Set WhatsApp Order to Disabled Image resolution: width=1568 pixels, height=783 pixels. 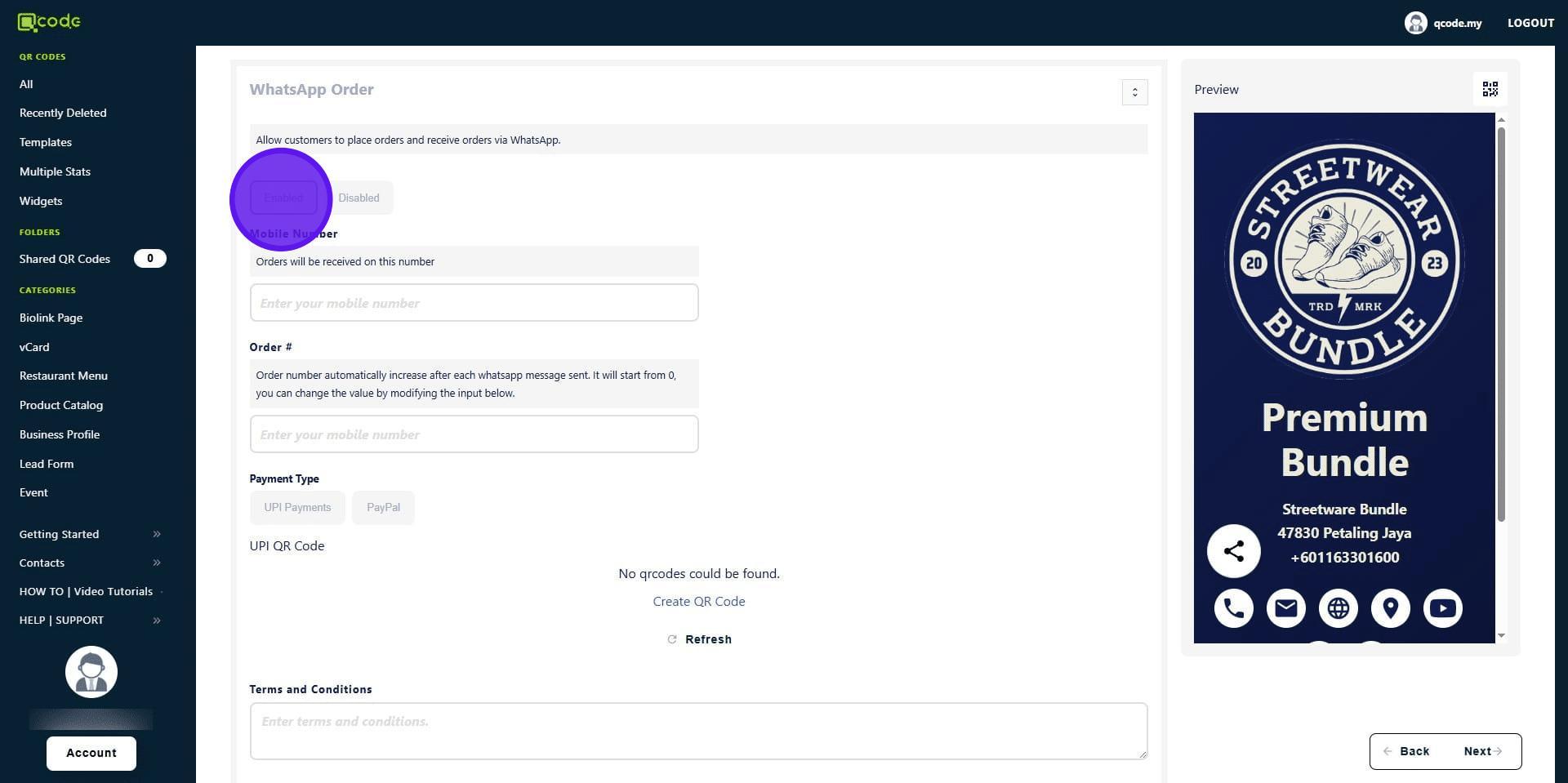(359, 198)
